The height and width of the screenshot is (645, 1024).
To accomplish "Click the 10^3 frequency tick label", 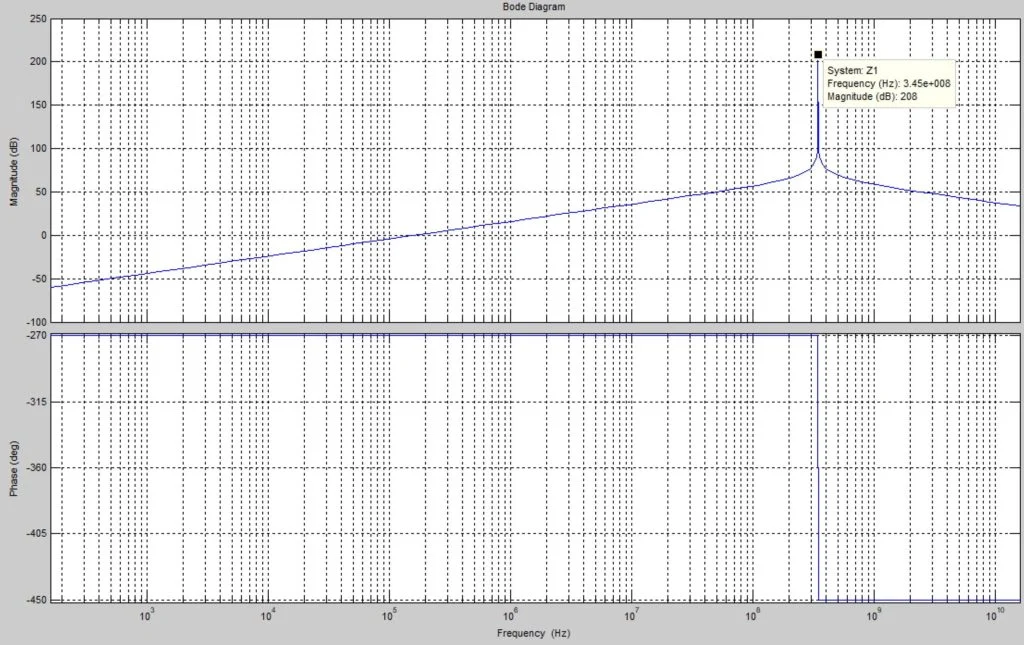I will (147, 613).
